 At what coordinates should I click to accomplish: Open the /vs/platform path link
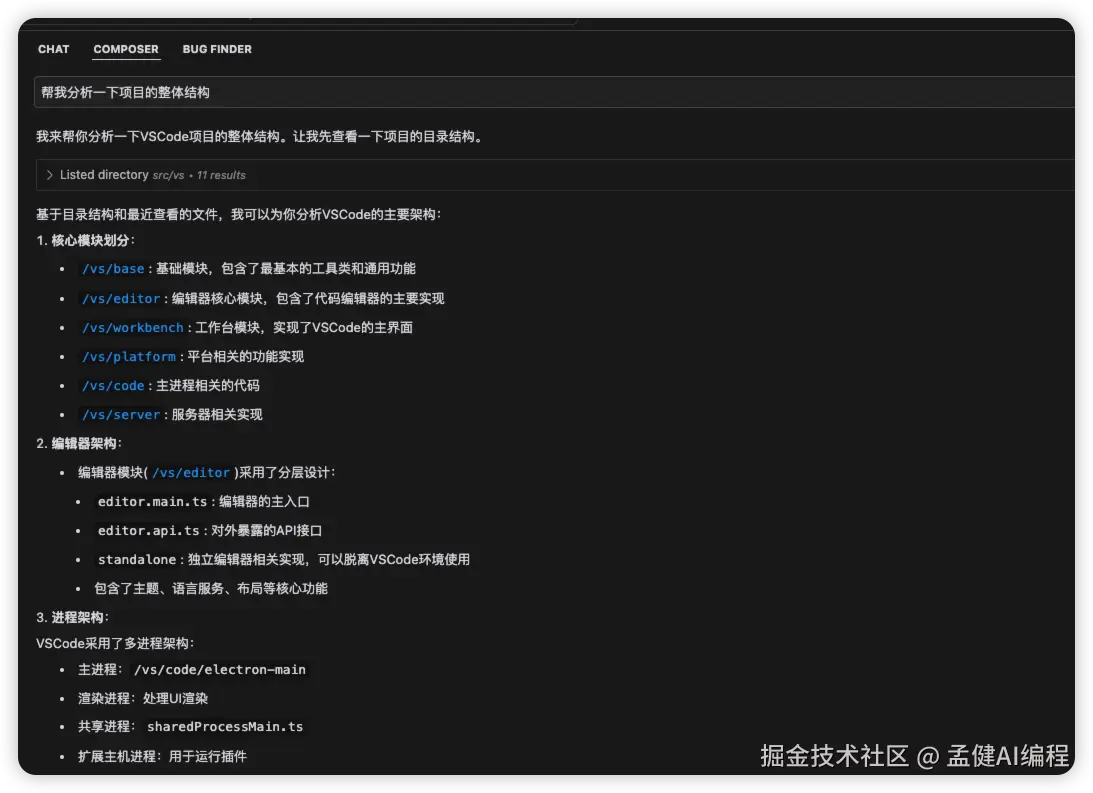point(129,357)
